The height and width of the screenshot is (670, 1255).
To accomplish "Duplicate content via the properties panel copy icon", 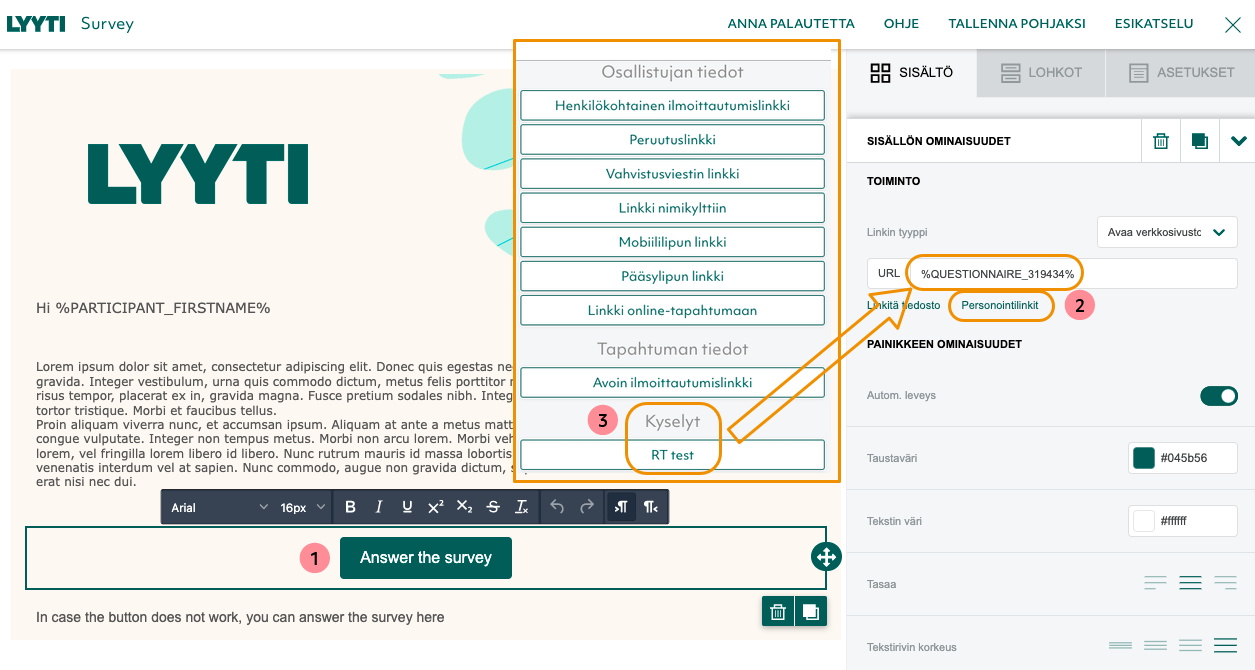I will coord(1200,141).
